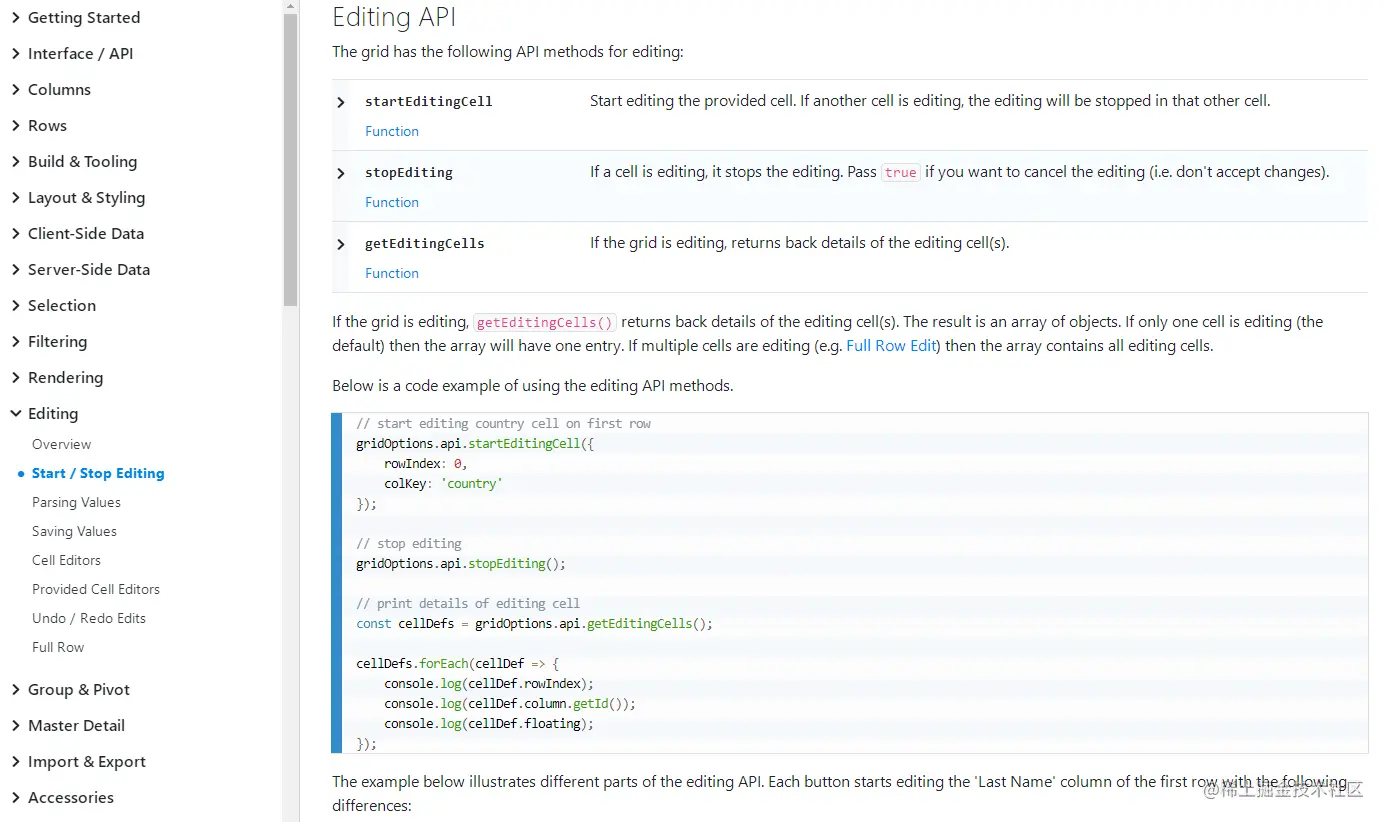This screenshot has width=1386, height=822.
Task: Open Undo / Redo Edits page
Action: coord(89,618)
